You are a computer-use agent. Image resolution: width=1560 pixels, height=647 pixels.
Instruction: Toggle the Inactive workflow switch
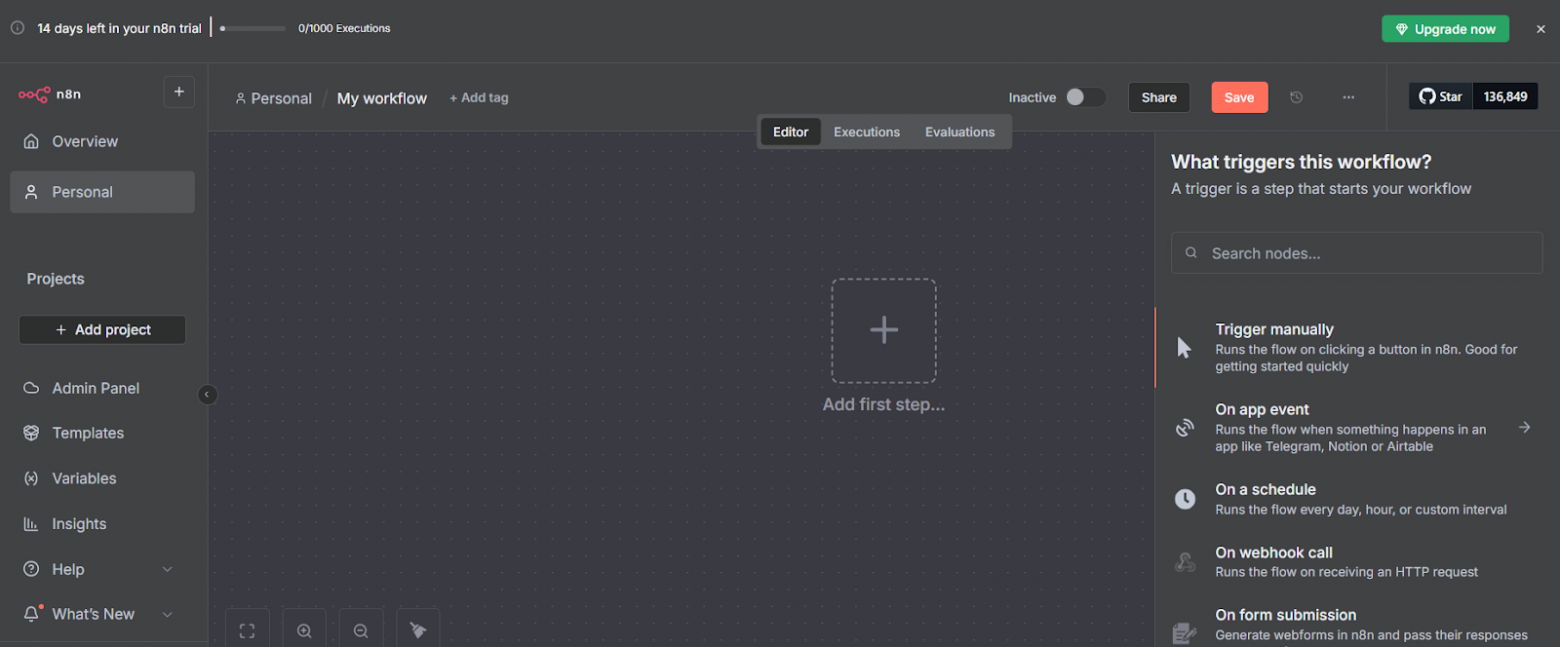pyautogui.click(x=1085, y=97)
